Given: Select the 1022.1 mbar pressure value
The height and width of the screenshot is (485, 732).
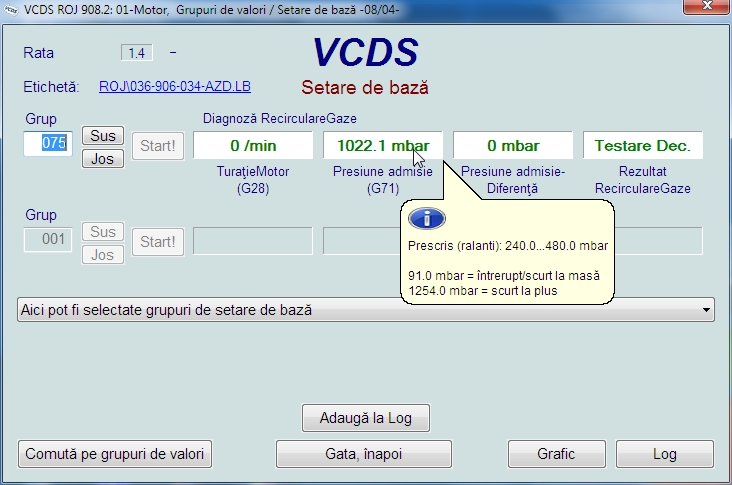Looking at the screenshot, I should tap(383, 146).
